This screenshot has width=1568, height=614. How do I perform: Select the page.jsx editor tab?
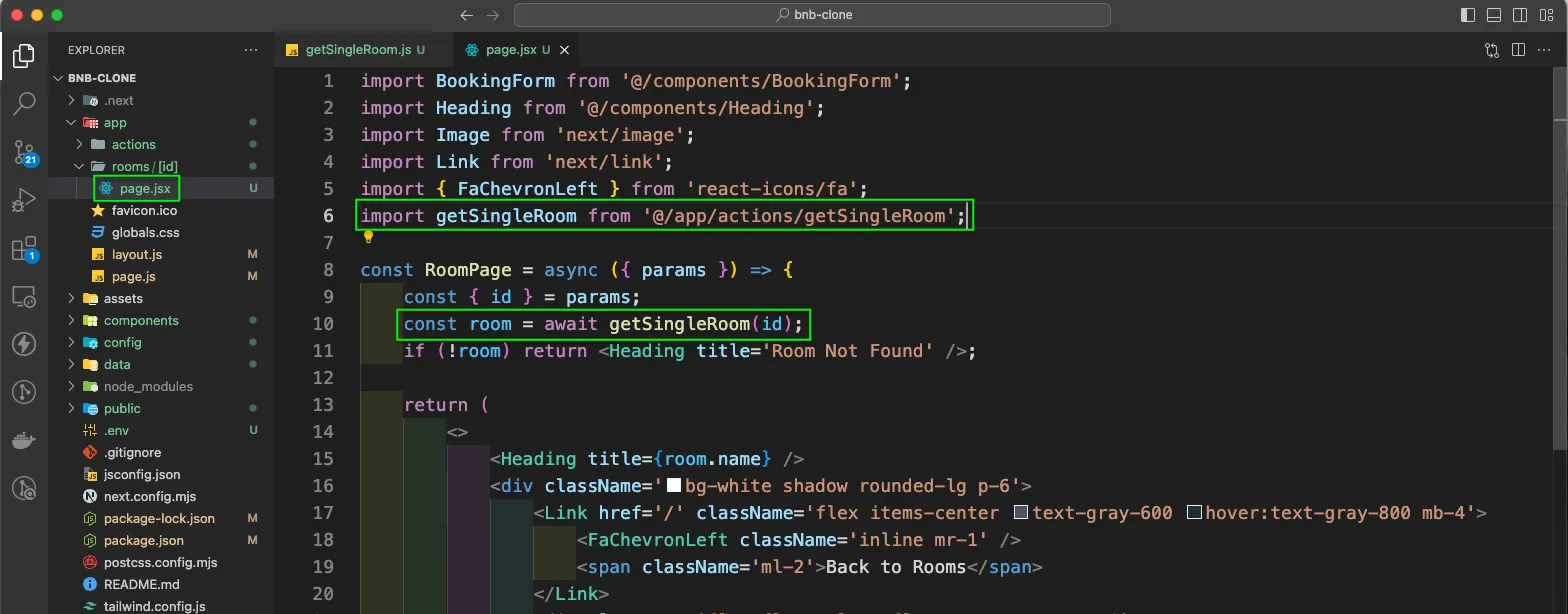pyautogui.click(x=517, y=50)
